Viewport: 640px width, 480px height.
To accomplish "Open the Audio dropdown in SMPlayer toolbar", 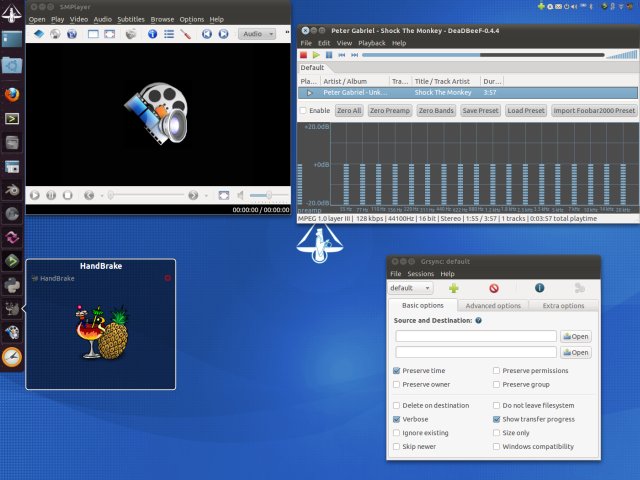I will pyautogui.click(x=257, y=34).
